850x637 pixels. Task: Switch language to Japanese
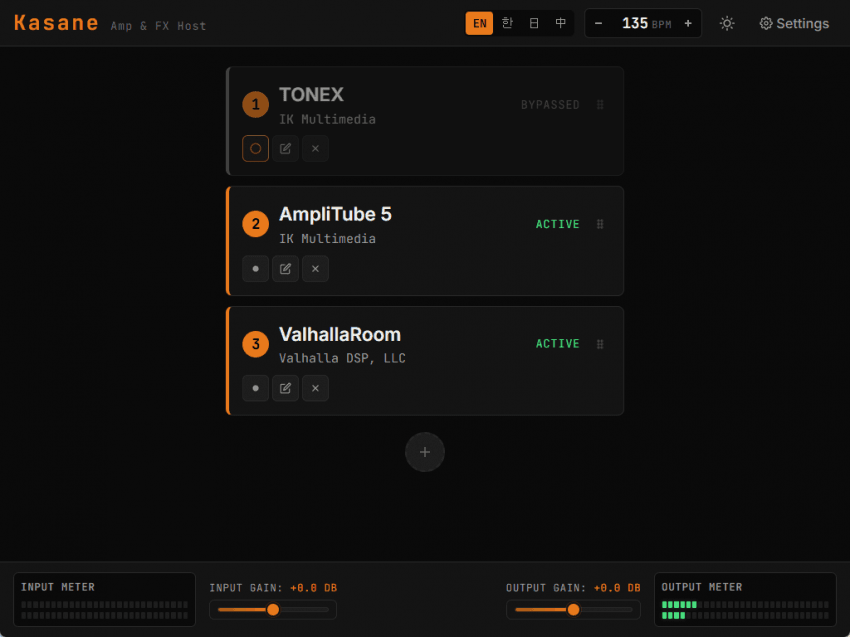[x=533, y=23]
